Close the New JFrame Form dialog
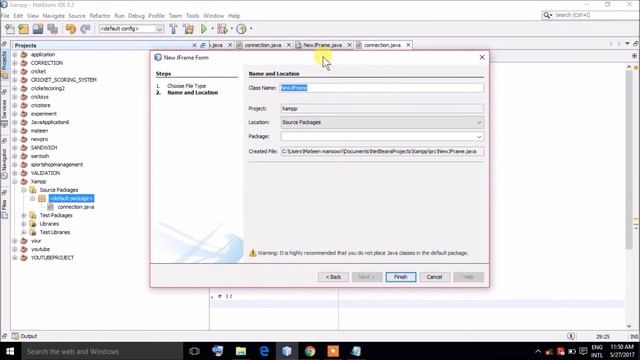This screenshot has width=640, height=360. click(482, 58)
